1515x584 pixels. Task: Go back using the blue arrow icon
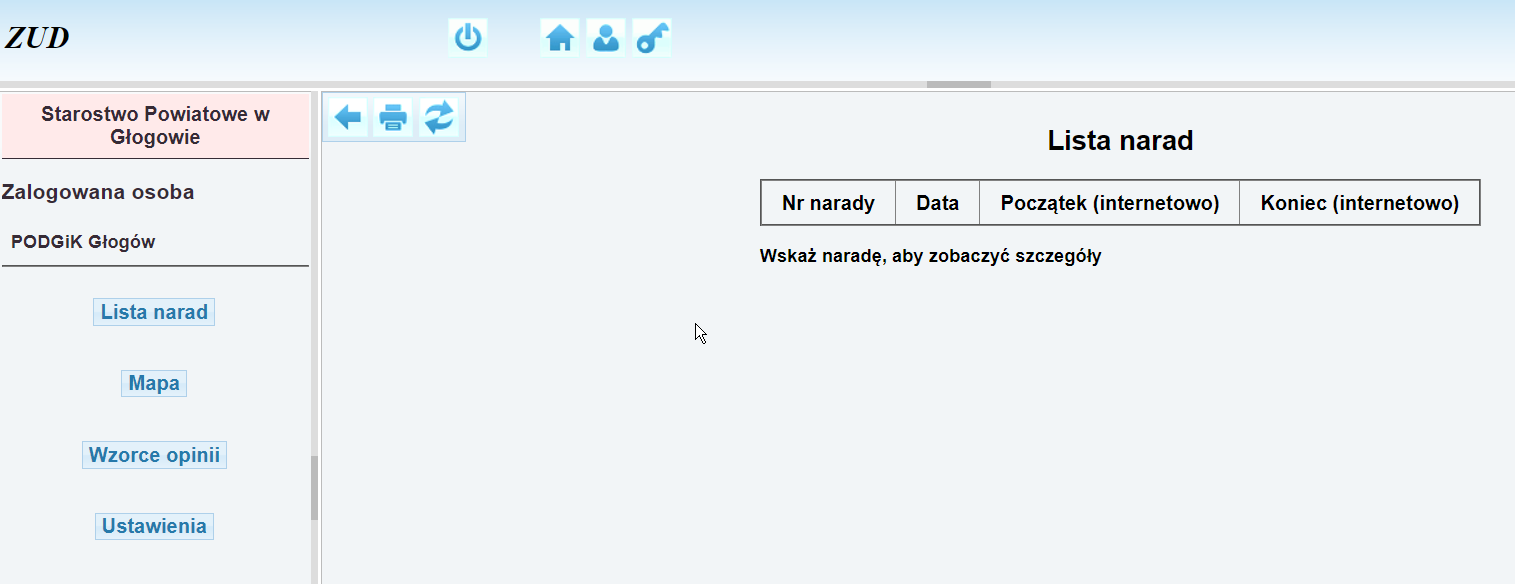click(346, 117)
